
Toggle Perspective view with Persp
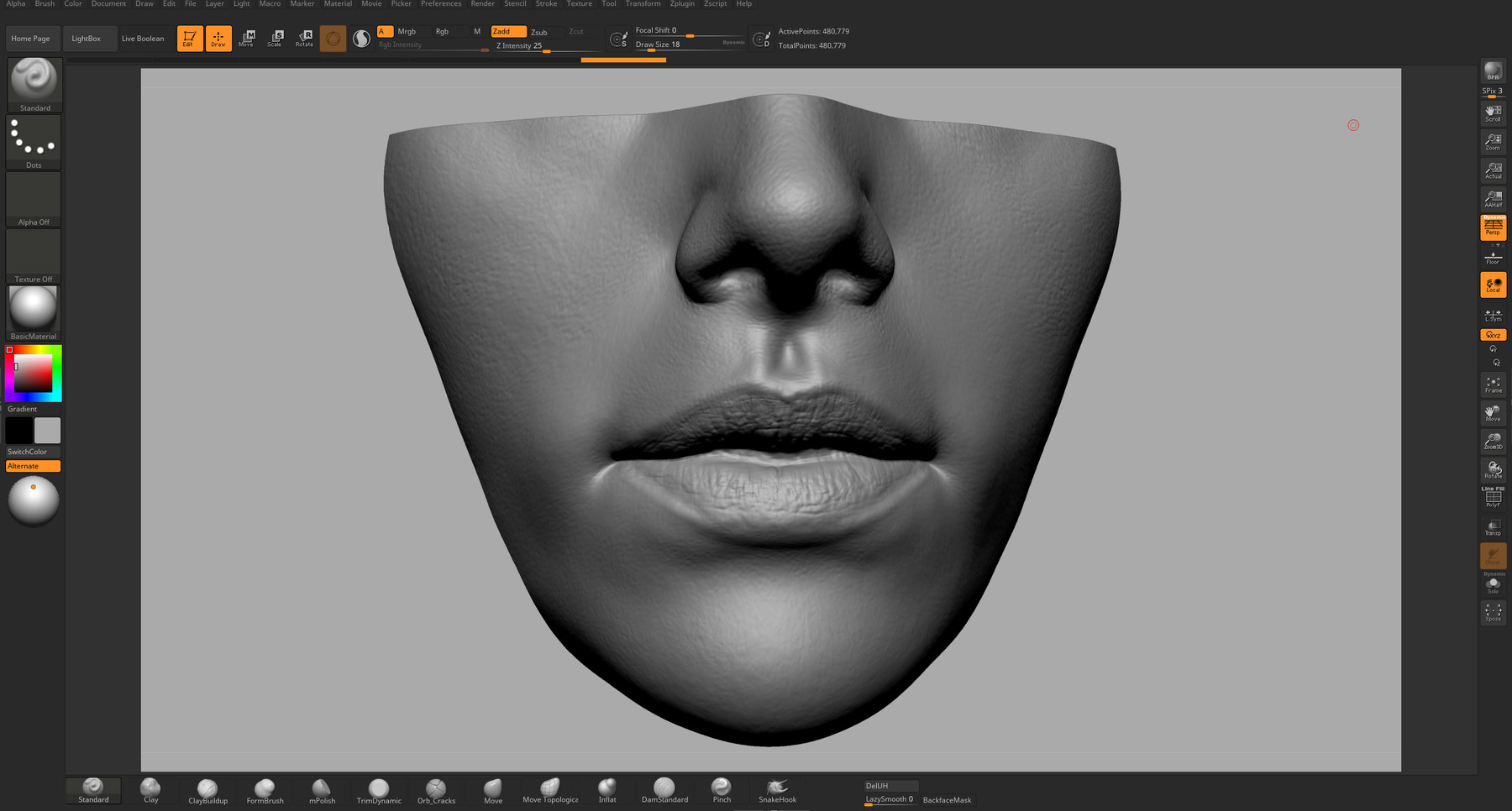[1493, 227]
